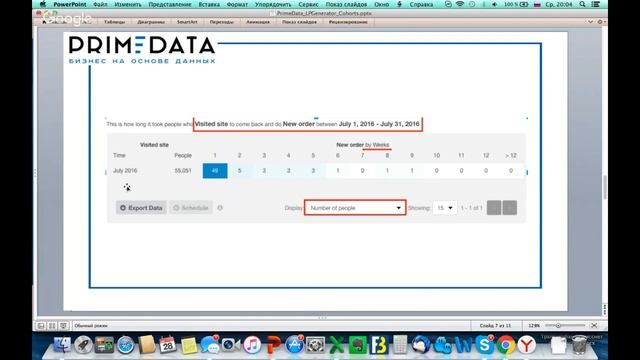Open Showing 15 rows dropdown
Image resolution: width=640 pixels, height=360 pixels.
tap(445, 208)
